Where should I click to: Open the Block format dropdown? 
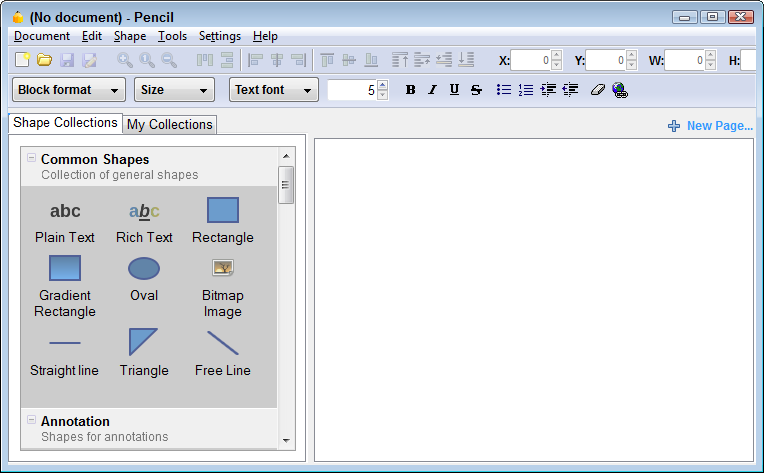pos(69,90)
